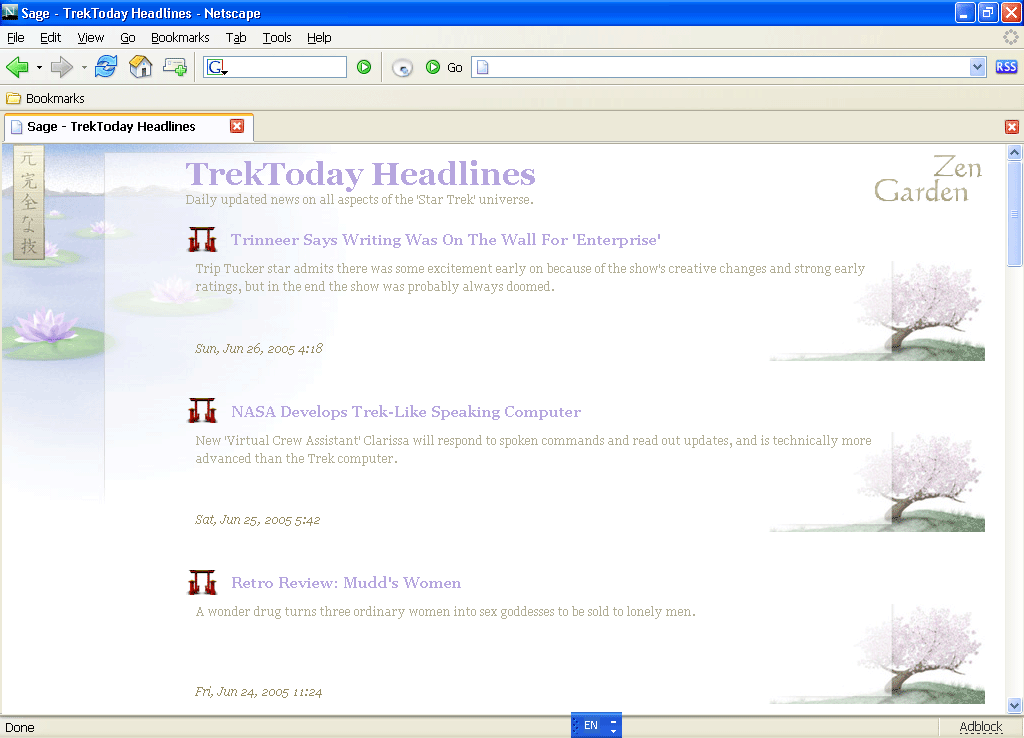Open the Tab menu
The width and height of the screenshot is (1024, 738).
tap(236, 38)
